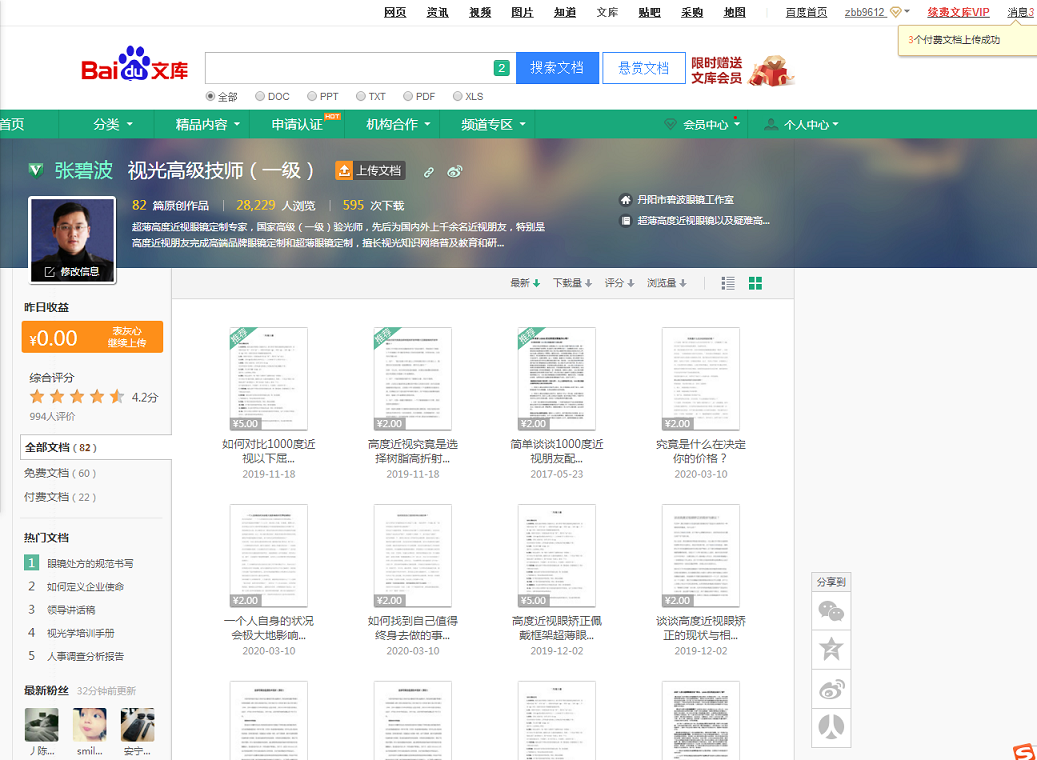
Task: Click the Sogou input method icon
Action: 1024,751
